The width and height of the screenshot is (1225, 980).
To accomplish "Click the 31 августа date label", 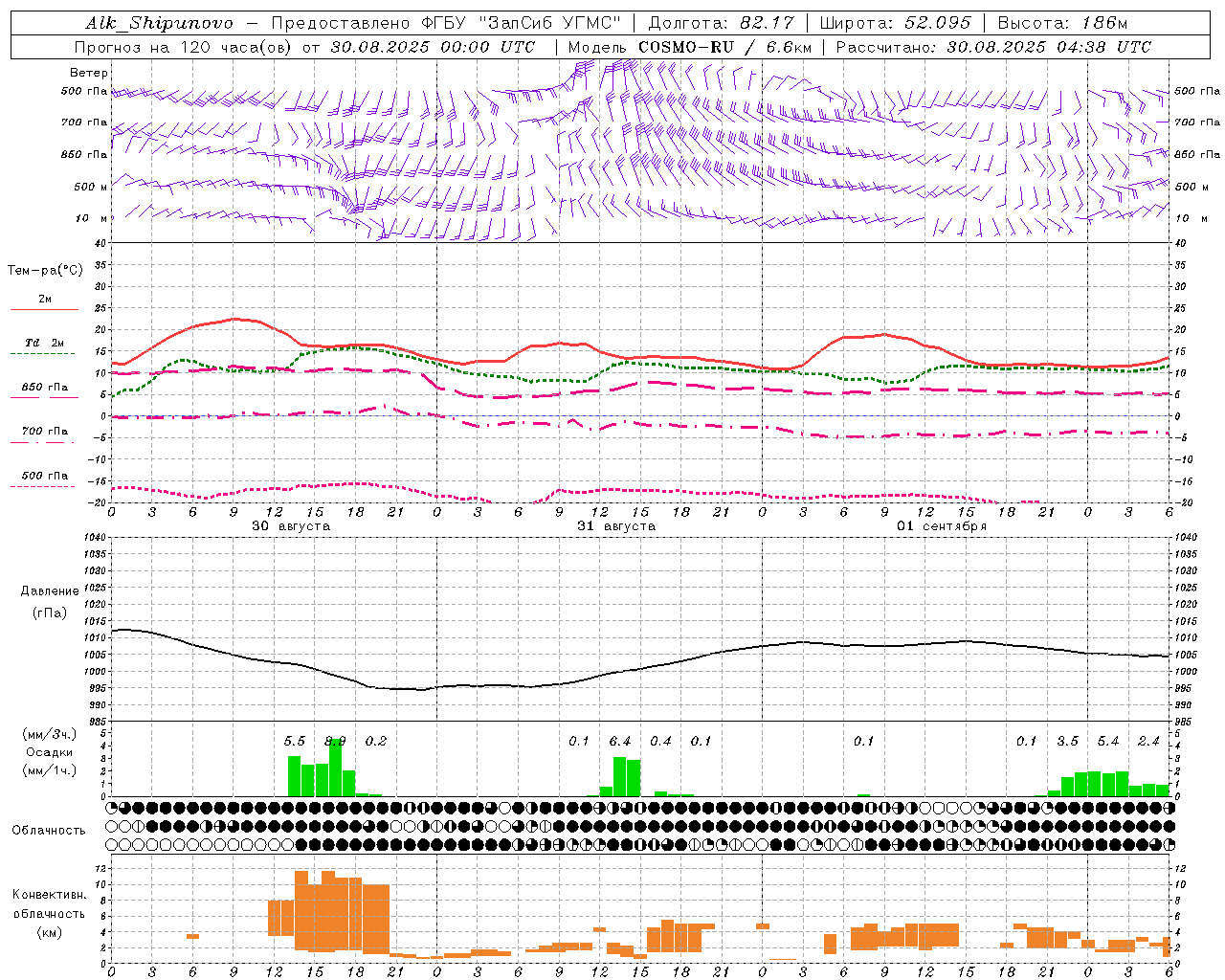I will pyautogui.click(x=616, y=526).
